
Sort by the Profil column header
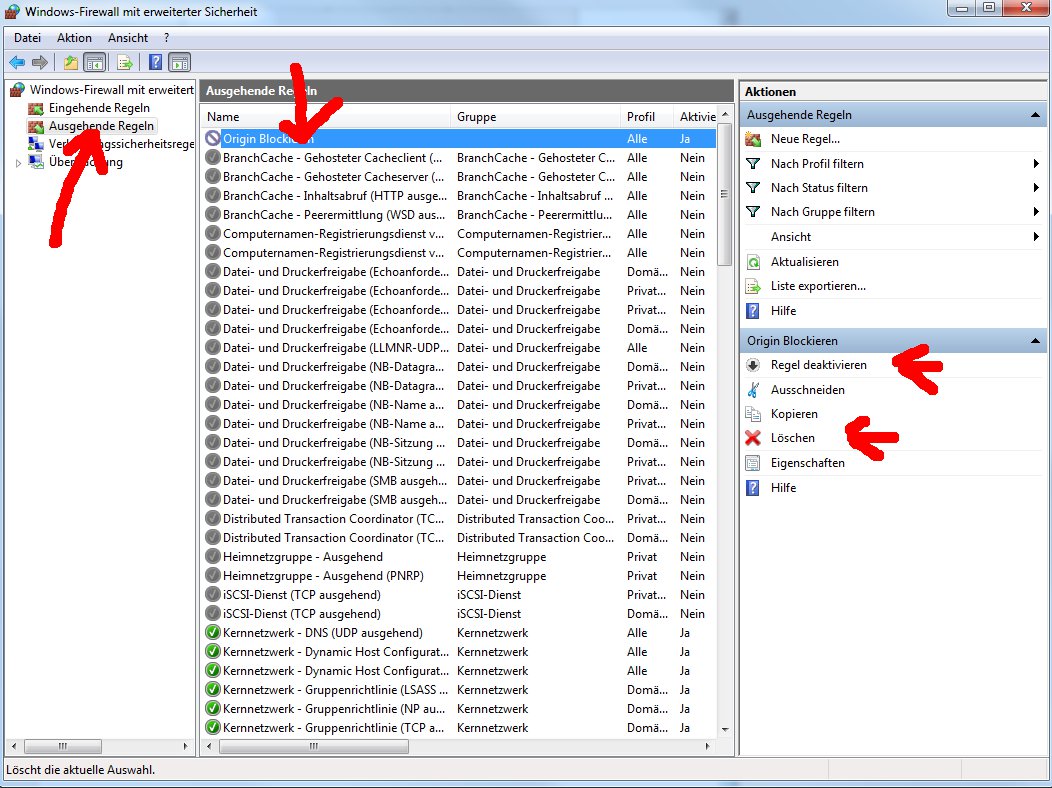647,117
